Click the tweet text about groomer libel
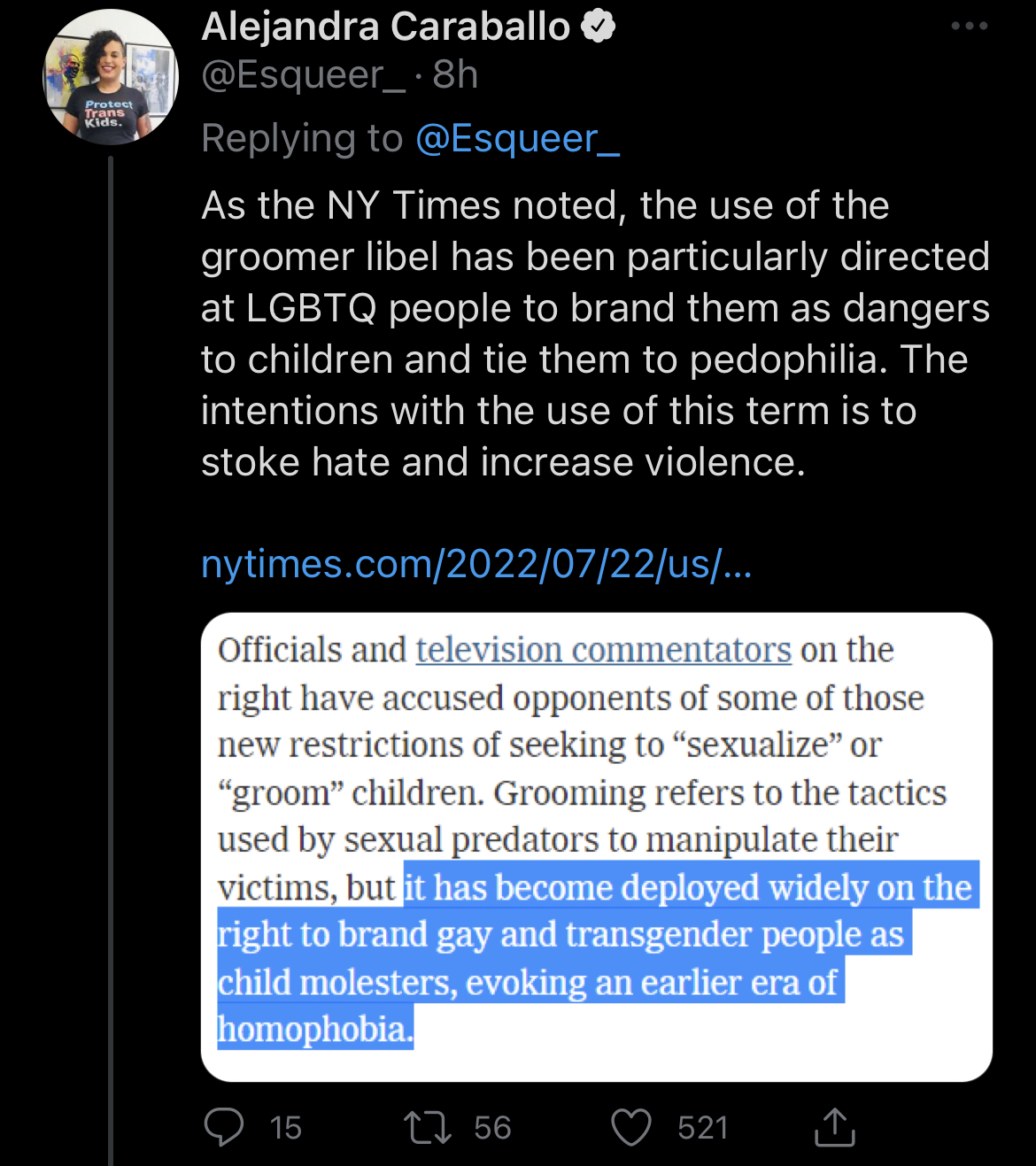This screenshot has height=1166, width=1036. [593, 334]
